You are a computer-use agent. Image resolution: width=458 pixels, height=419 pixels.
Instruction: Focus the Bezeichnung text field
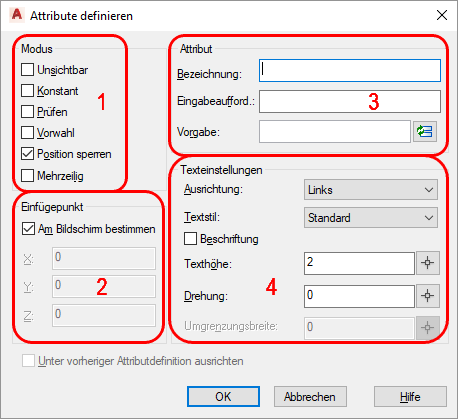tap(350, 71)
